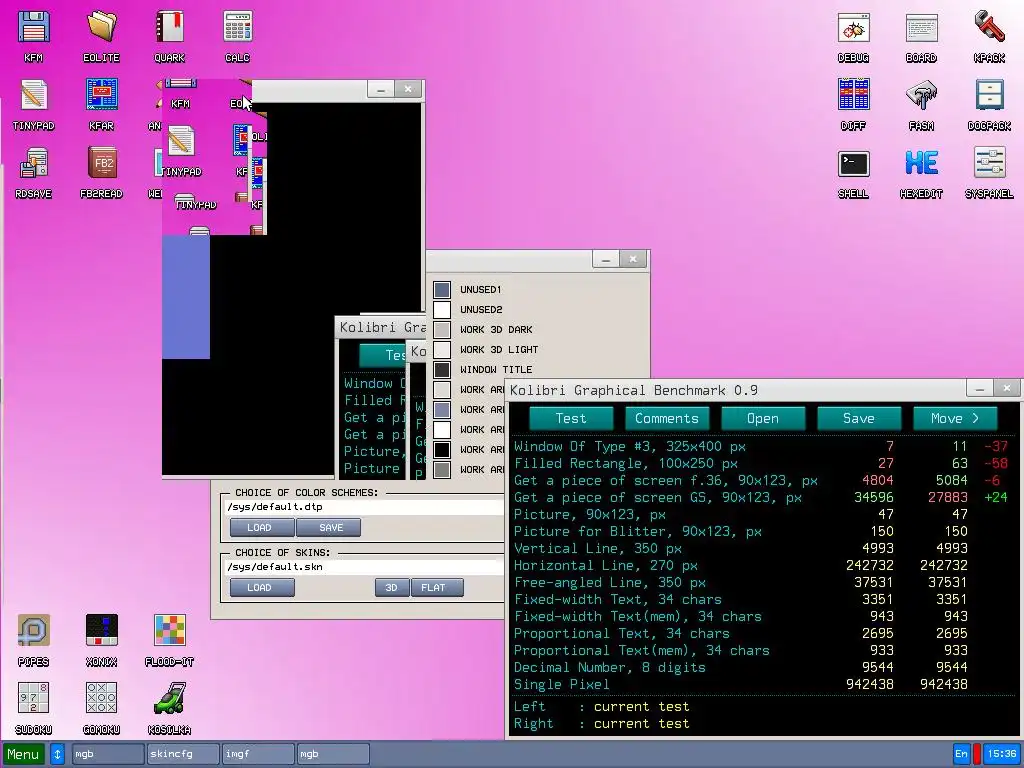Switch the skin to 3D style

pyautogui.click(x=392, y=588)
